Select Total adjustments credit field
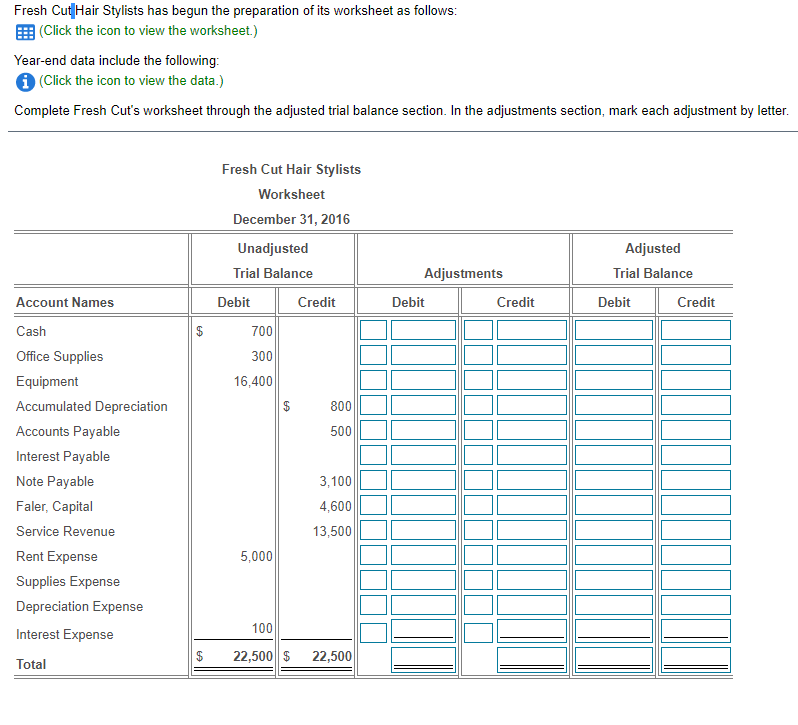 (531, 659)
